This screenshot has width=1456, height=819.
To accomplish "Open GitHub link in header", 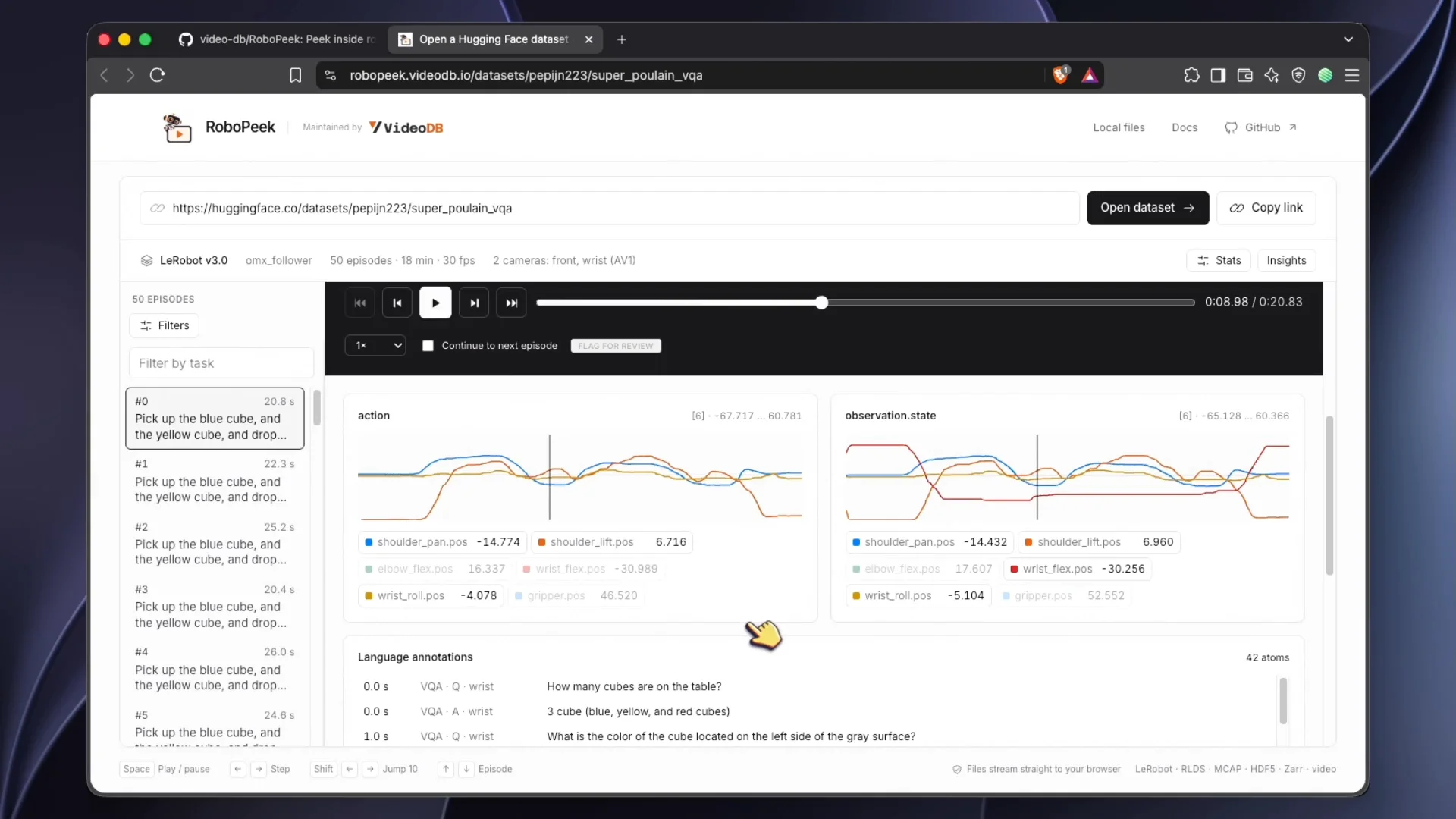I will tap(1260, 127).
